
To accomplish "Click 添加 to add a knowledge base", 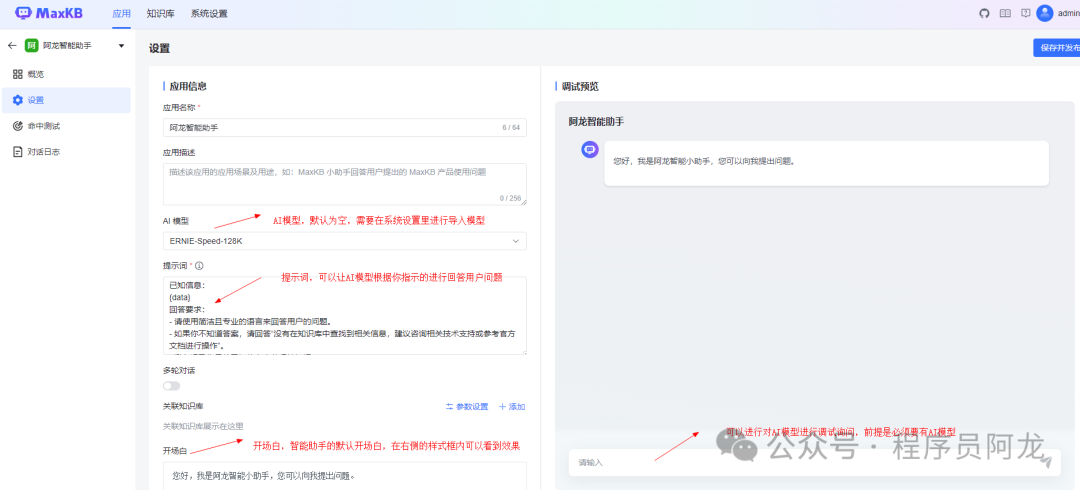I will pyautogui.click(x=512, y=407).
